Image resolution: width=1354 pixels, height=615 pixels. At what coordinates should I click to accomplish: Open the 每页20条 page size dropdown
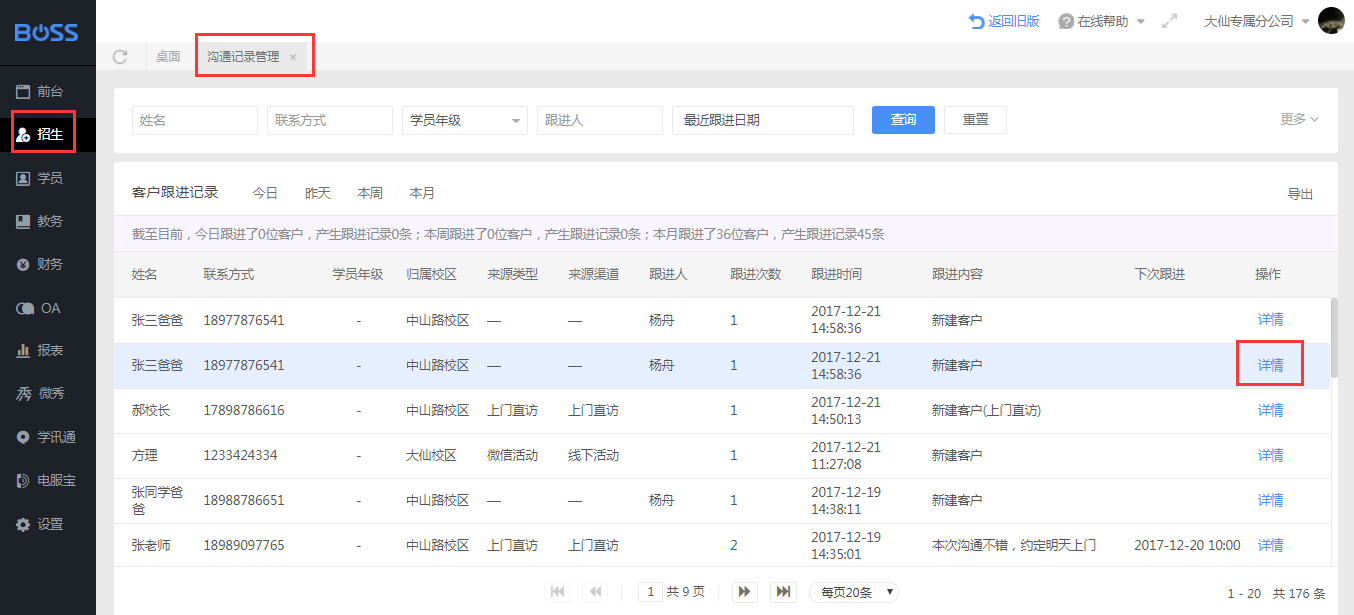tap(854, 592)
